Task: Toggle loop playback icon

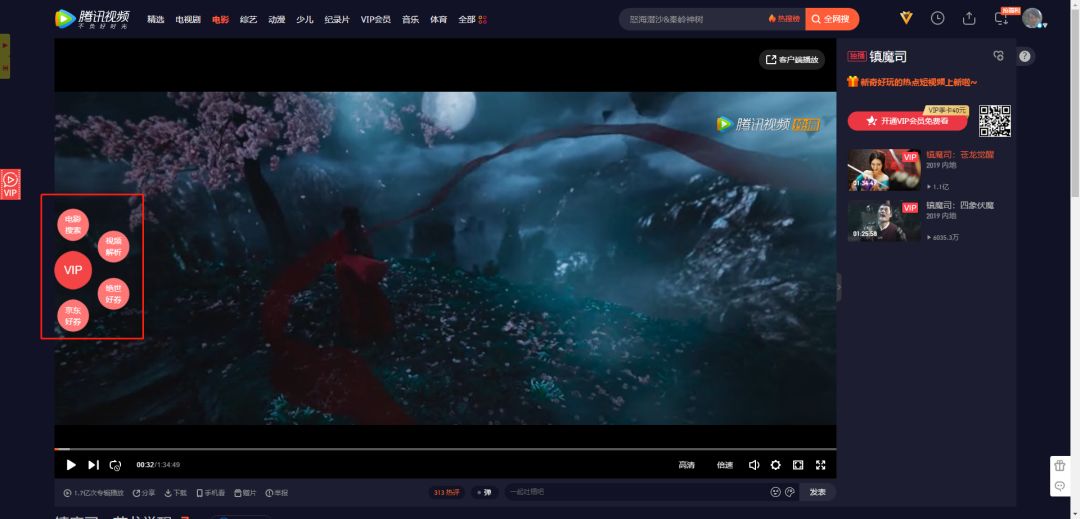Action: point(116,465)
